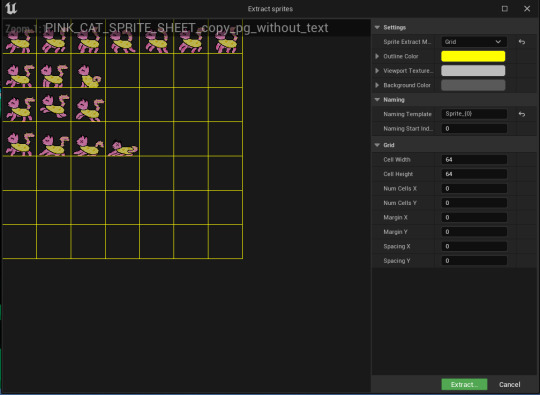Focus the Cell Width input field
The image size is (540, 395).
[474, 160]
